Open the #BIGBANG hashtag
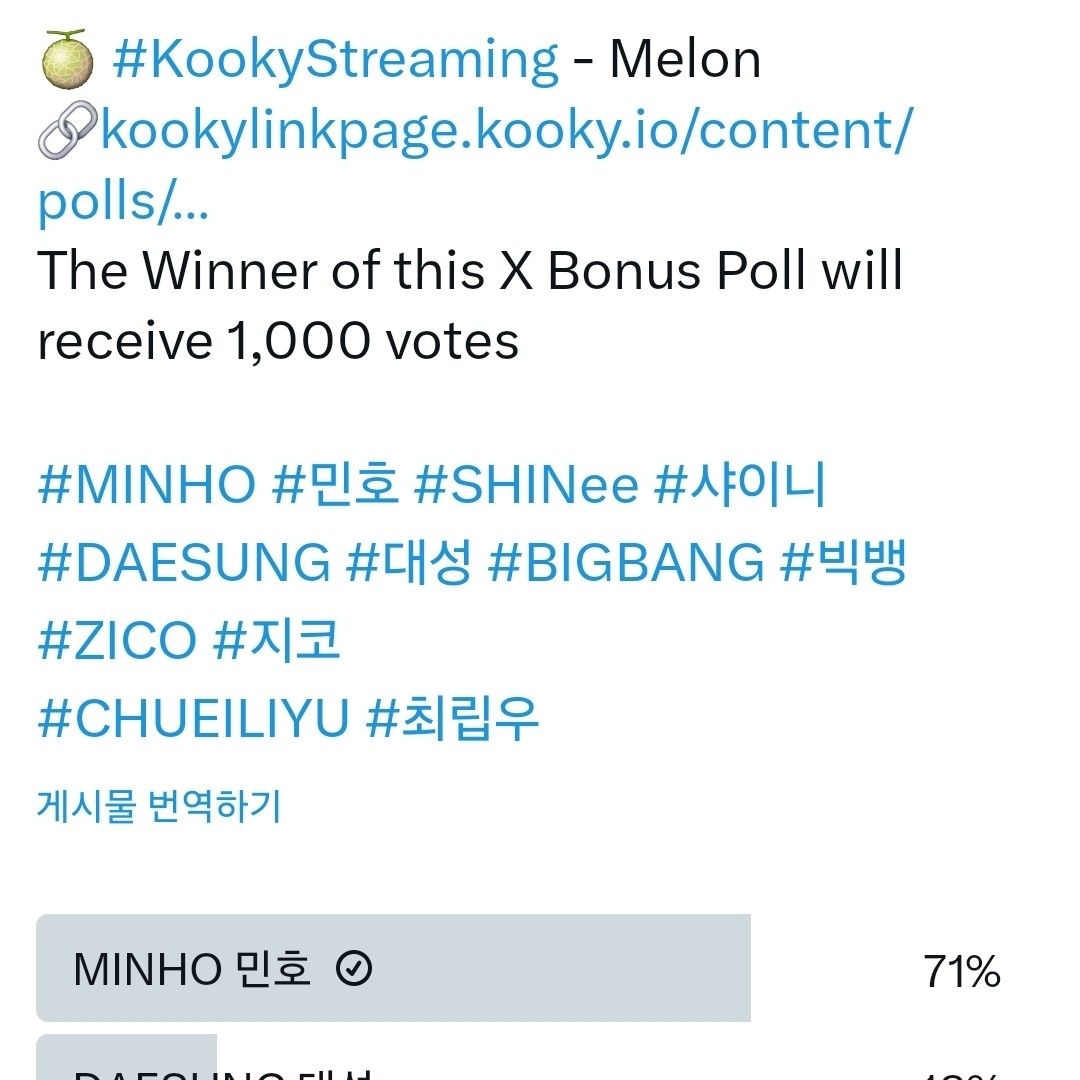This screenshot has width=1080, height=1080. click(x=626, y=563)
